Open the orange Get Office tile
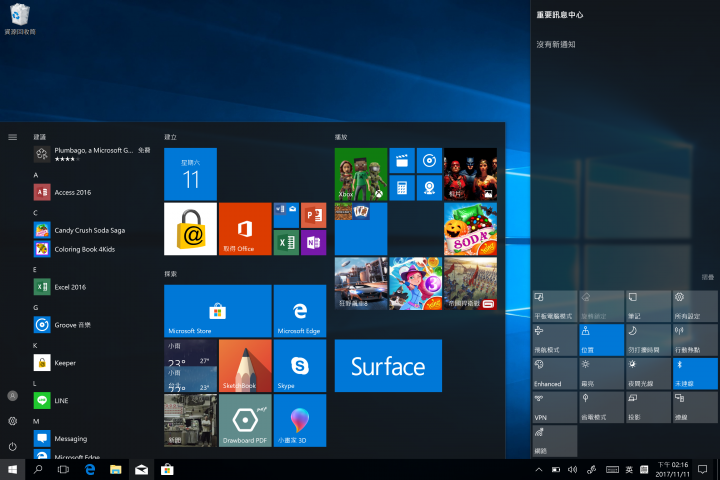The image size is (720, 480). [x=245, y=229]
